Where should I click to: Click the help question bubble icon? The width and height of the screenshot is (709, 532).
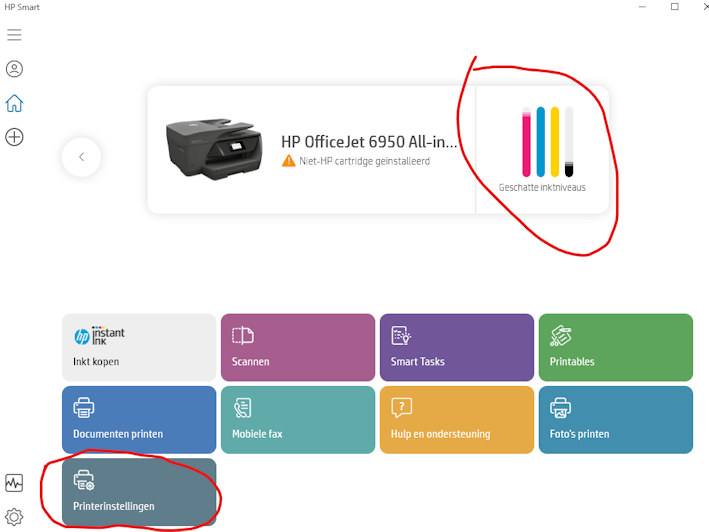pyautogui.click(x=402, y=407)
